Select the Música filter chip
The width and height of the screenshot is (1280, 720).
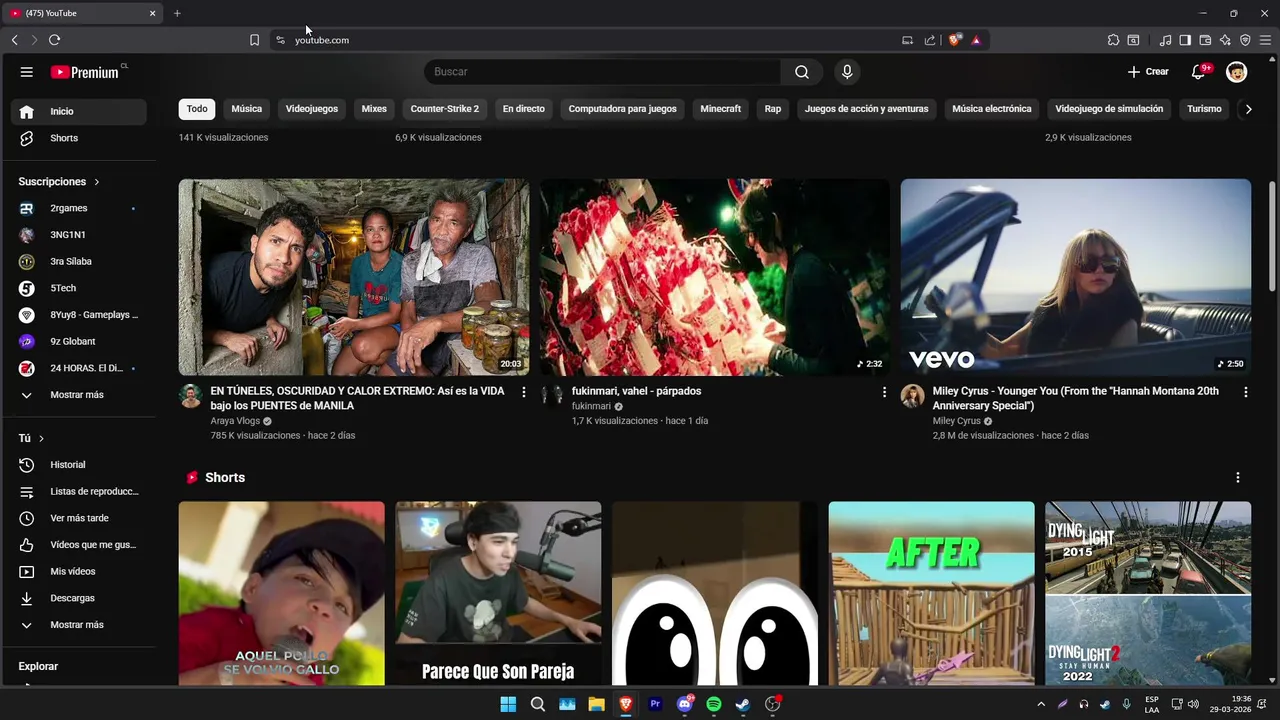[247, 109]
